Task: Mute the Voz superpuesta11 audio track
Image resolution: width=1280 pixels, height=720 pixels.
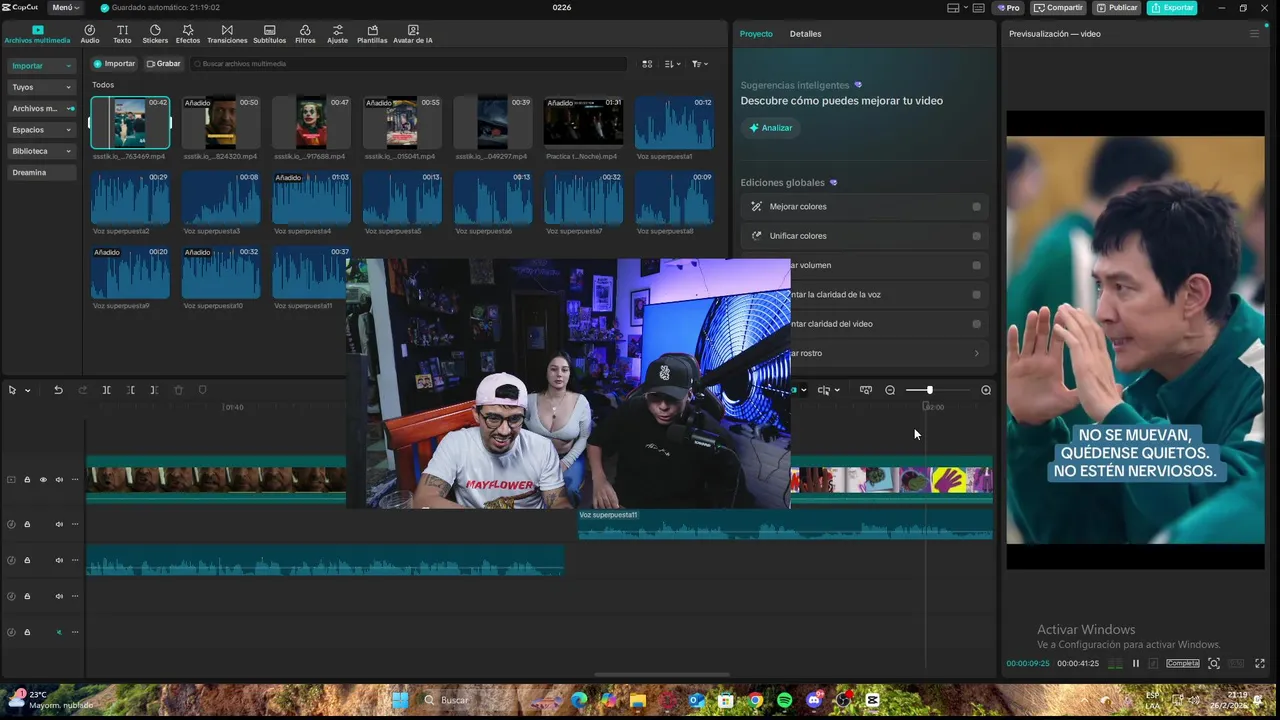Action: pyautogui.click(x=59, y=524)
